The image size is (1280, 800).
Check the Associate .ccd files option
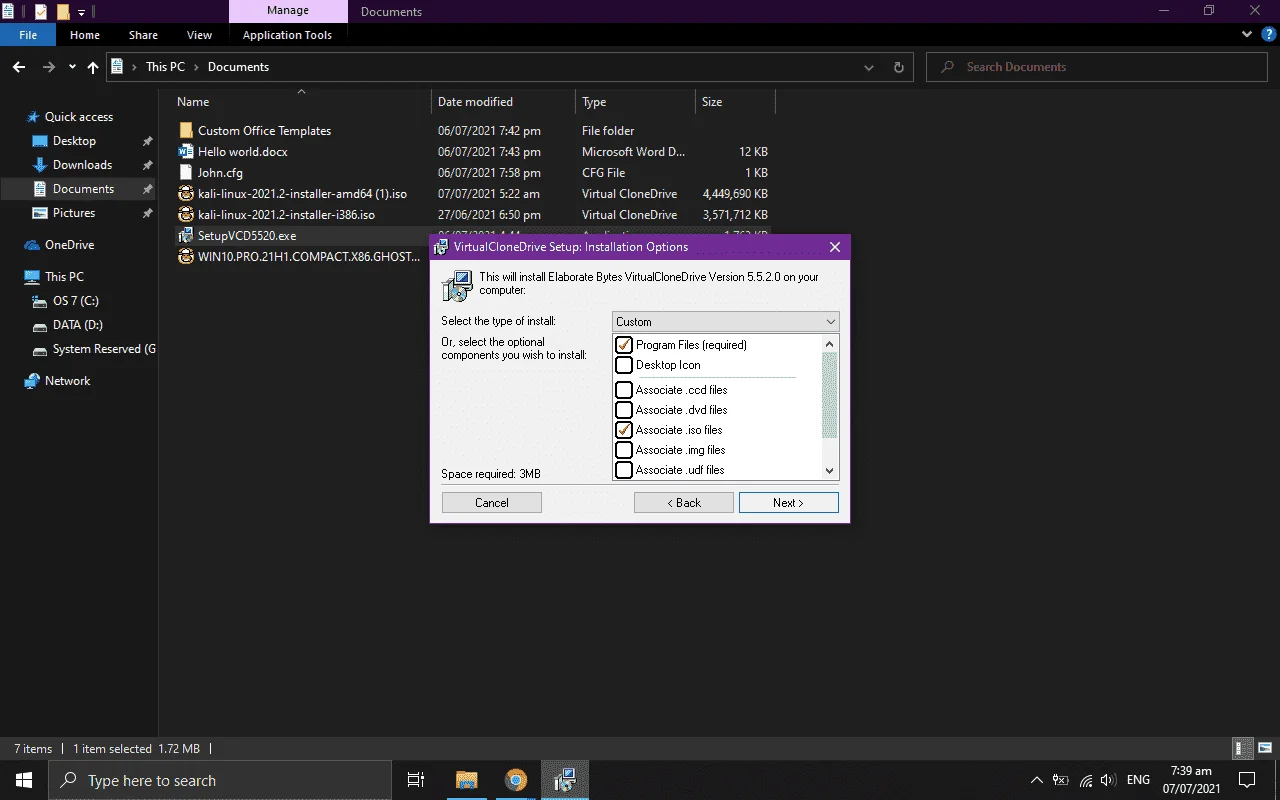click(624, 390)
